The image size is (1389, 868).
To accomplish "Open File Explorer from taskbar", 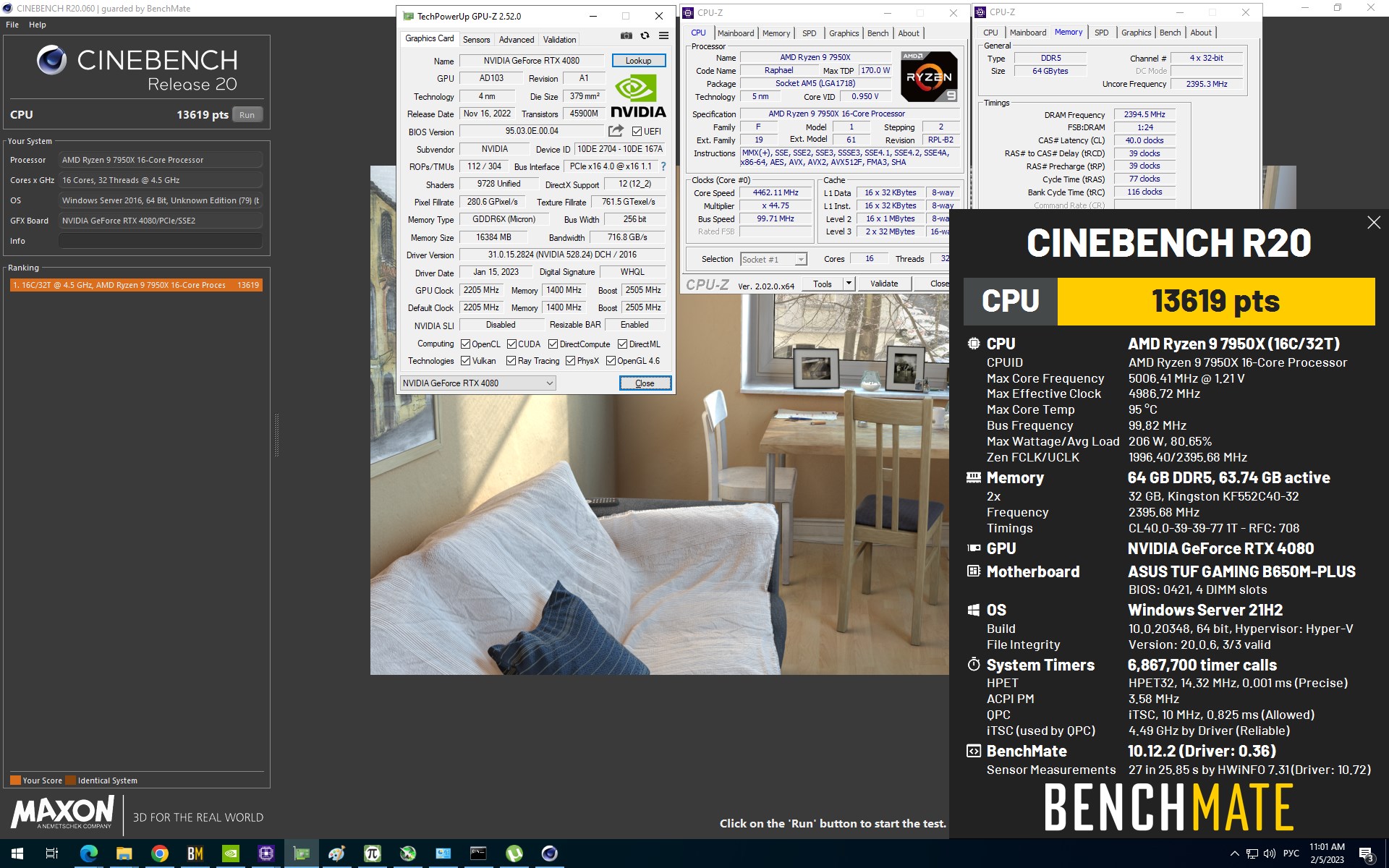I will pyautogui.click(x=124, y=854).
